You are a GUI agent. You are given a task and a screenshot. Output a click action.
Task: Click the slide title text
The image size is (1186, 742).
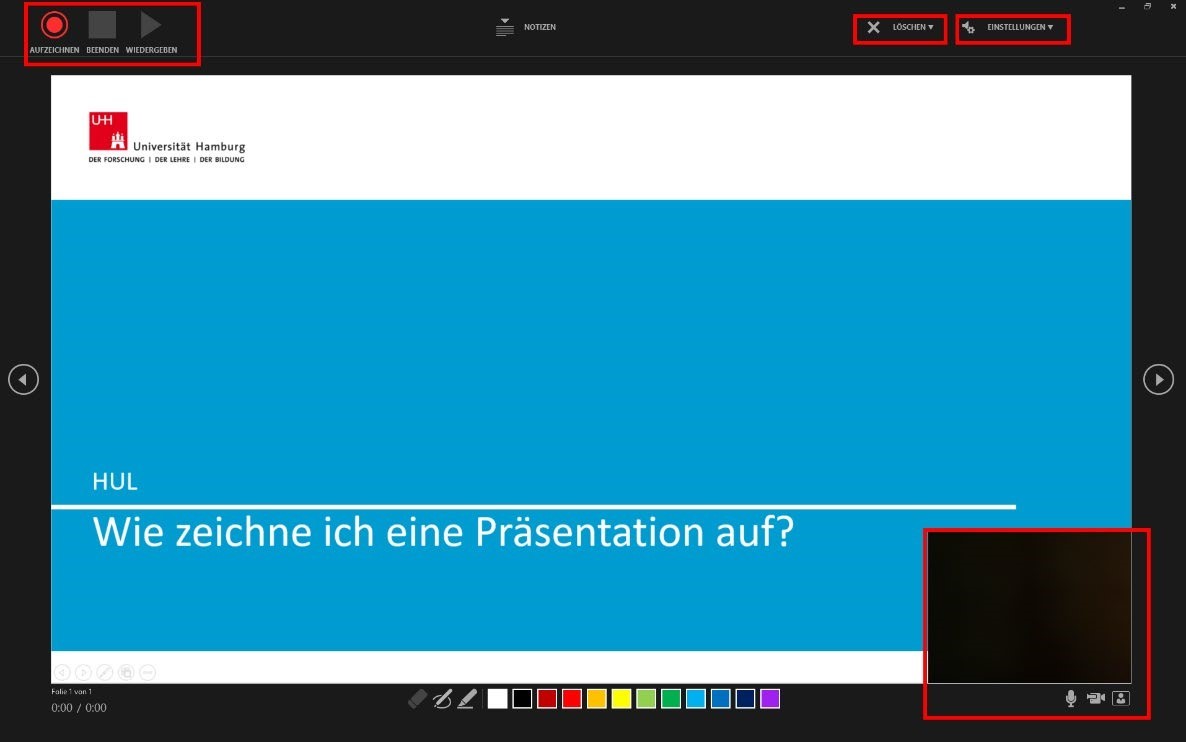[x=442, y=532]
